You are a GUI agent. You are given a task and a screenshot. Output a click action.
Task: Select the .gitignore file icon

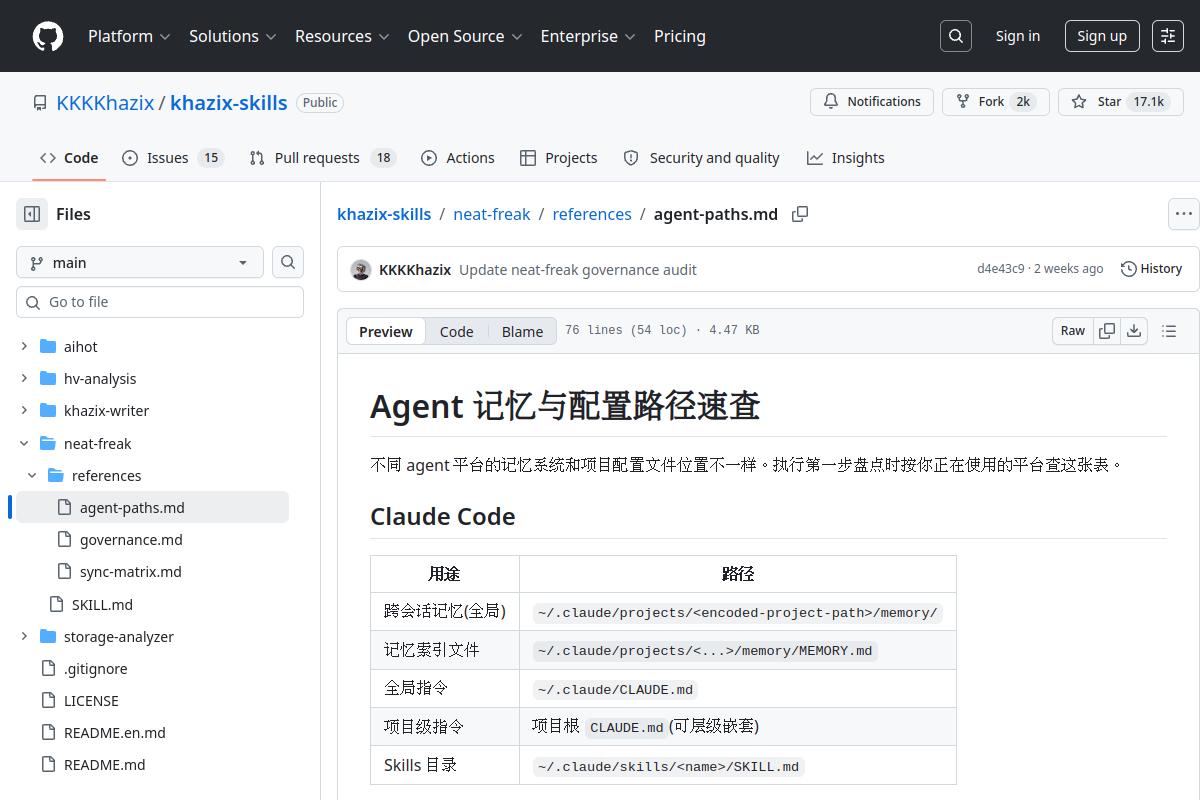[x=47, y=669]
